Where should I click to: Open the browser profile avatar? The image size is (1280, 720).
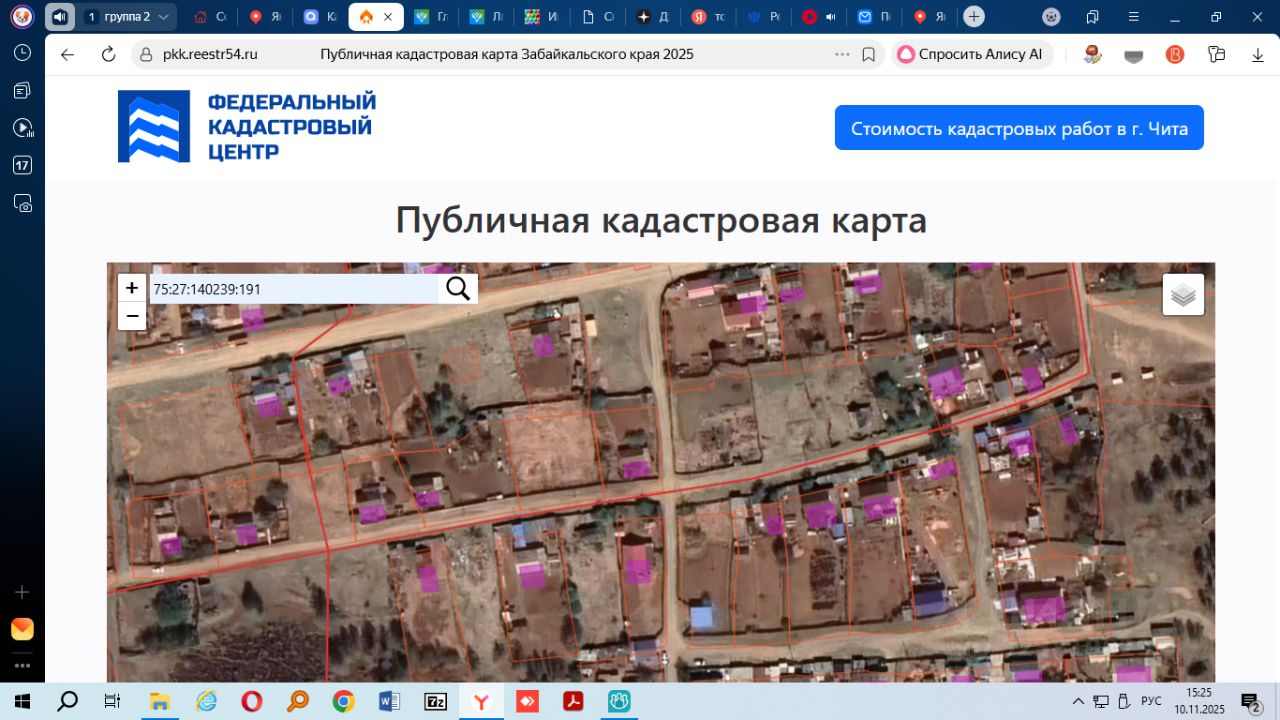[22, 17]
